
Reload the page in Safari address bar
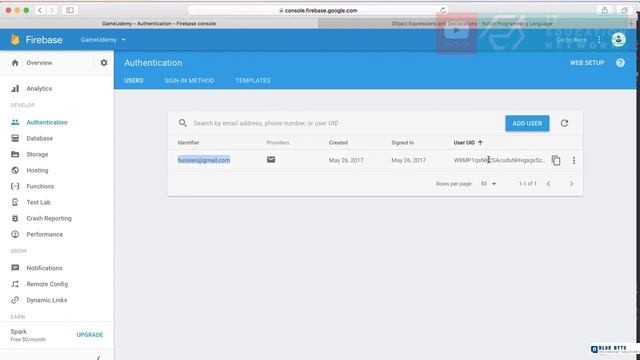click(x=443, y=10)
